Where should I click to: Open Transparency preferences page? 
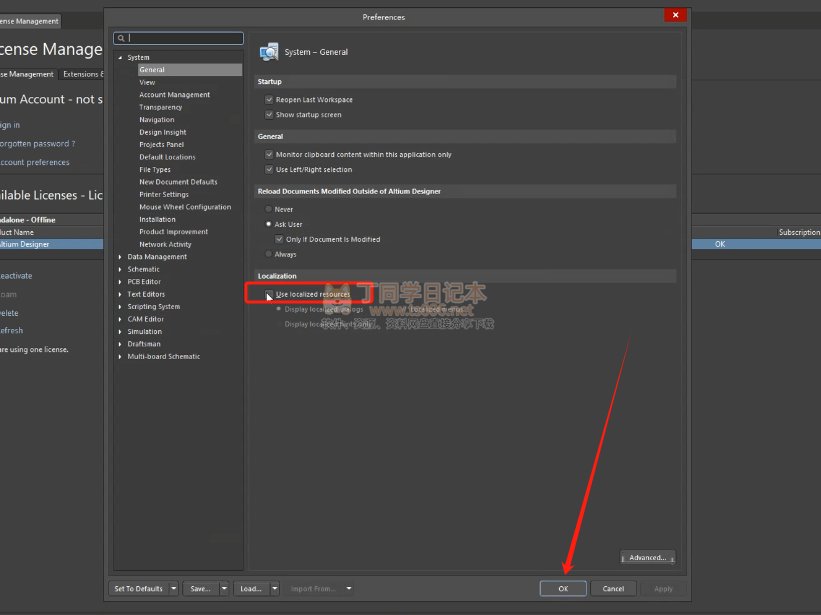(161, 107)
